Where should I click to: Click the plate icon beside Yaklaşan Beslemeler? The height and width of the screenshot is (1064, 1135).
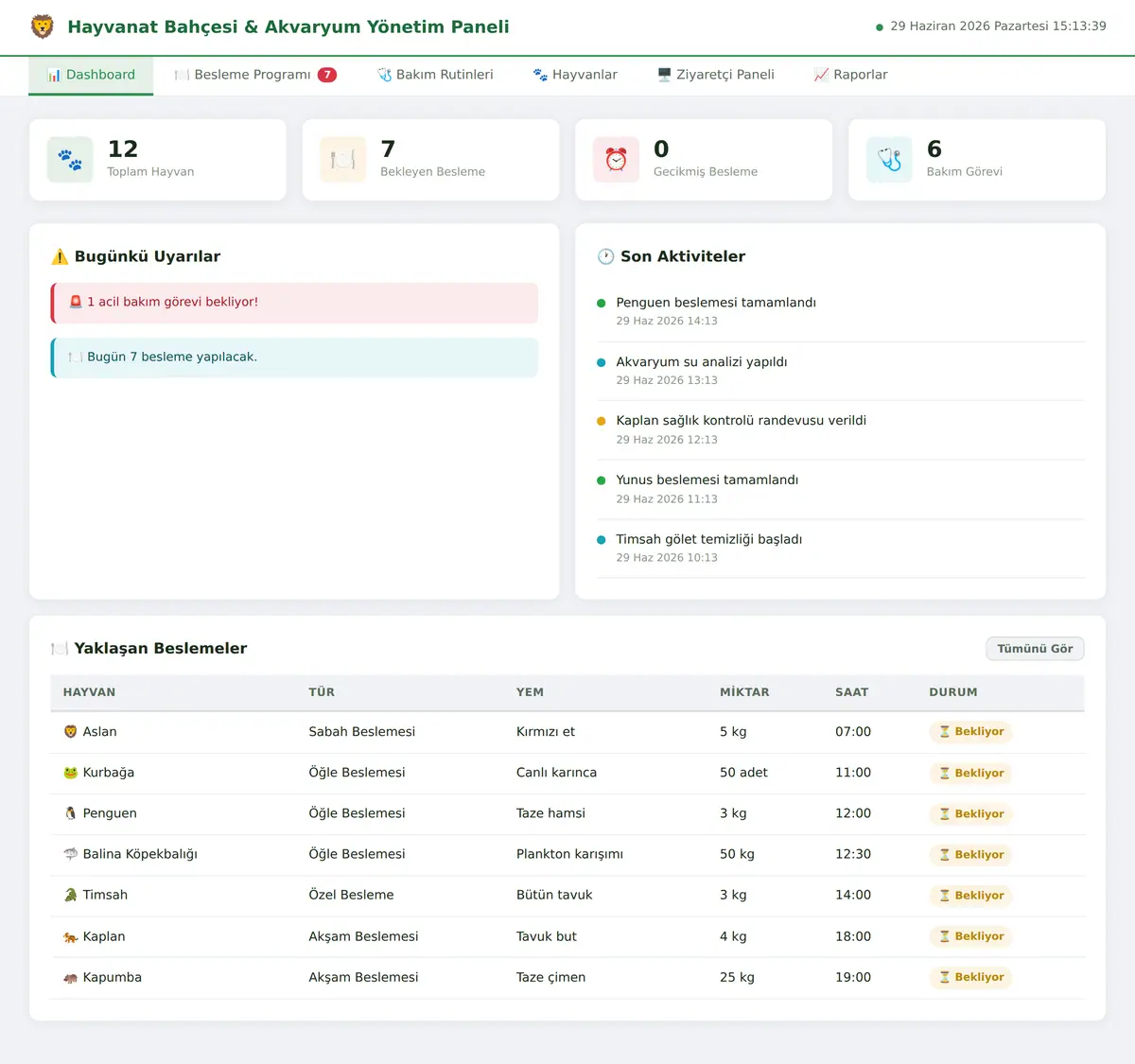click(x=60, y=649)
